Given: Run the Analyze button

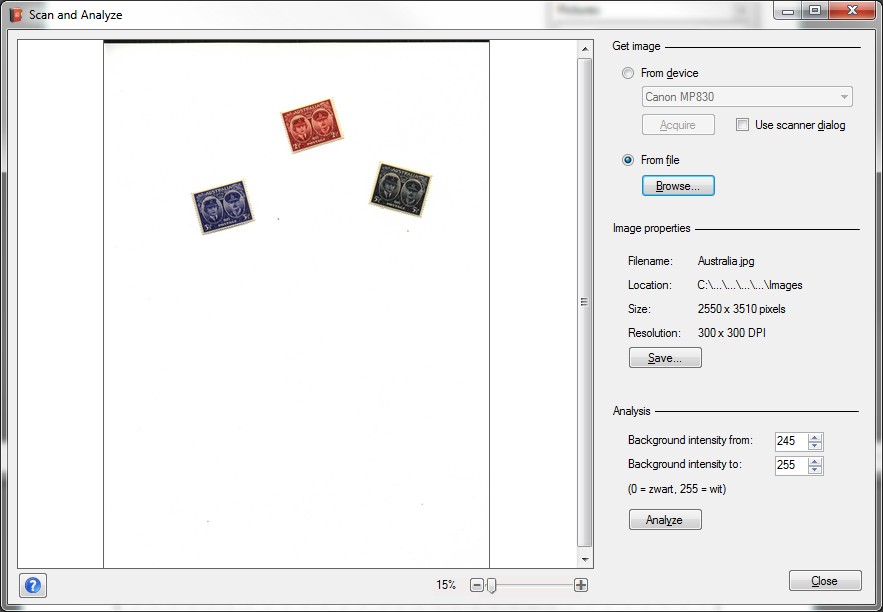Looking at the screenshot, I should click(x=665, y=520).
